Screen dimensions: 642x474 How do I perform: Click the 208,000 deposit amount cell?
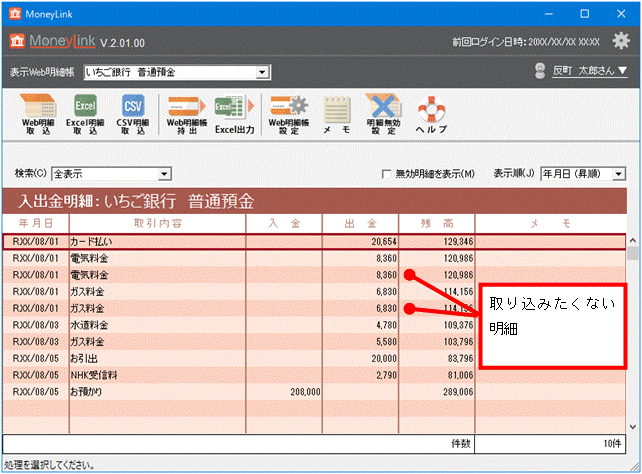[x=284, y=392]
